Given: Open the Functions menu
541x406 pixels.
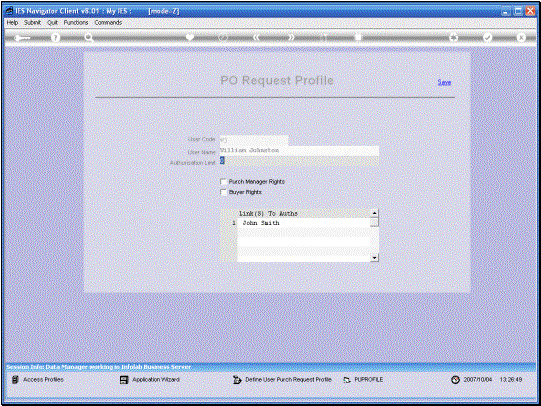Looking at the screenshot, I should tap(76, 22).
